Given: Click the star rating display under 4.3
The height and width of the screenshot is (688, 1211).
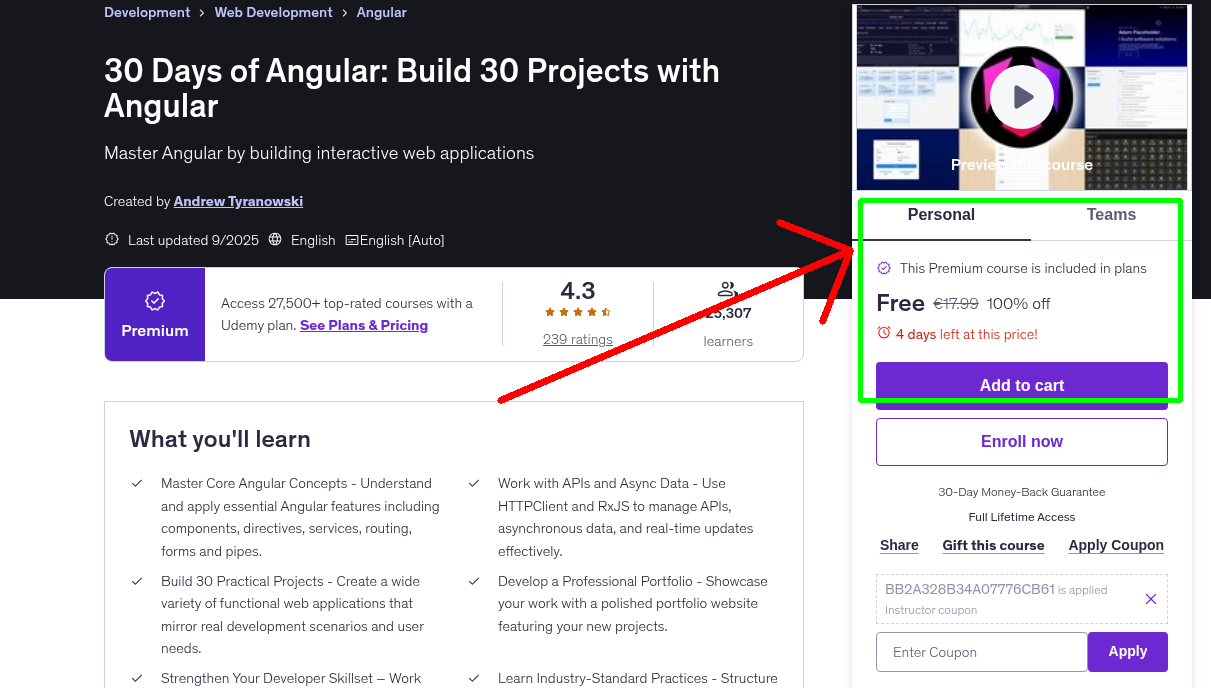Looking at the screenshot, I should pyautogui.click(x=577, y=311).
